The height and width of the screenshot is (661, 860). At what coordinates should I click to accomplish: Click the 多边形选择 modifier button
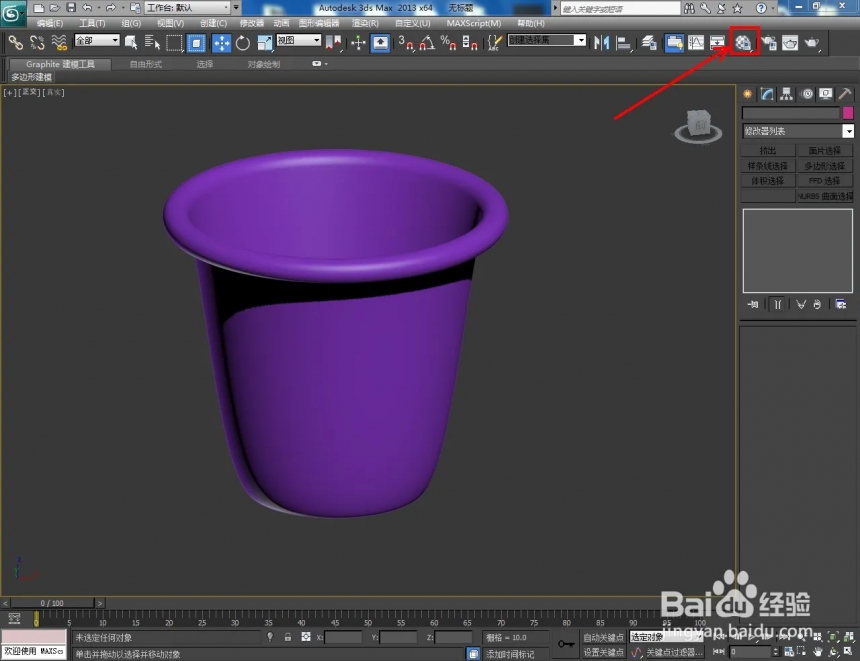824,166
